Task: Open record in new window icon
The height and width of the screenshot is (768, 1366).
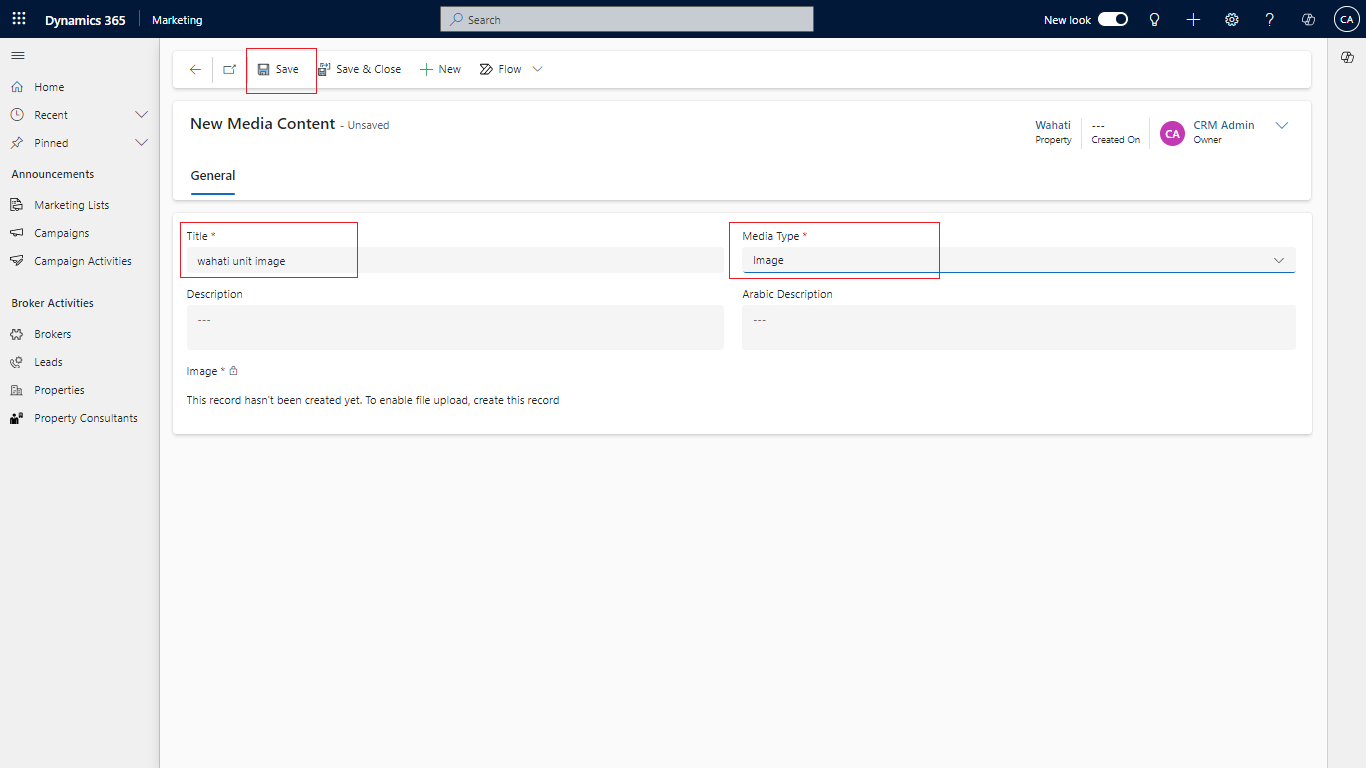Action: click(x=230, y=69)
